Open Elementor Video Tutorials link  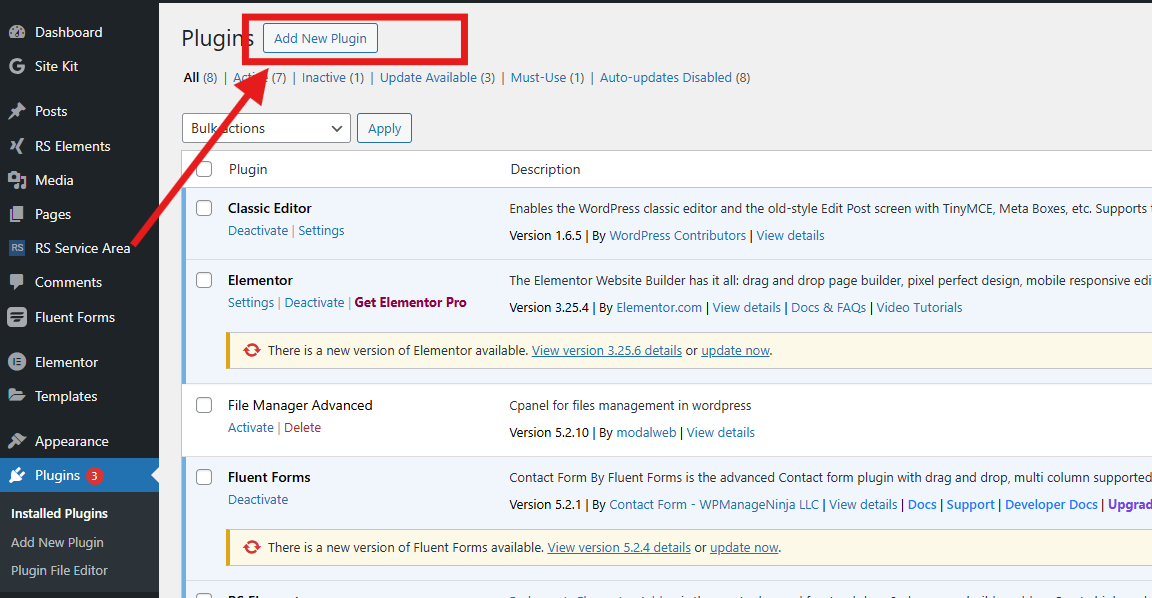click(x=919, y=308)
